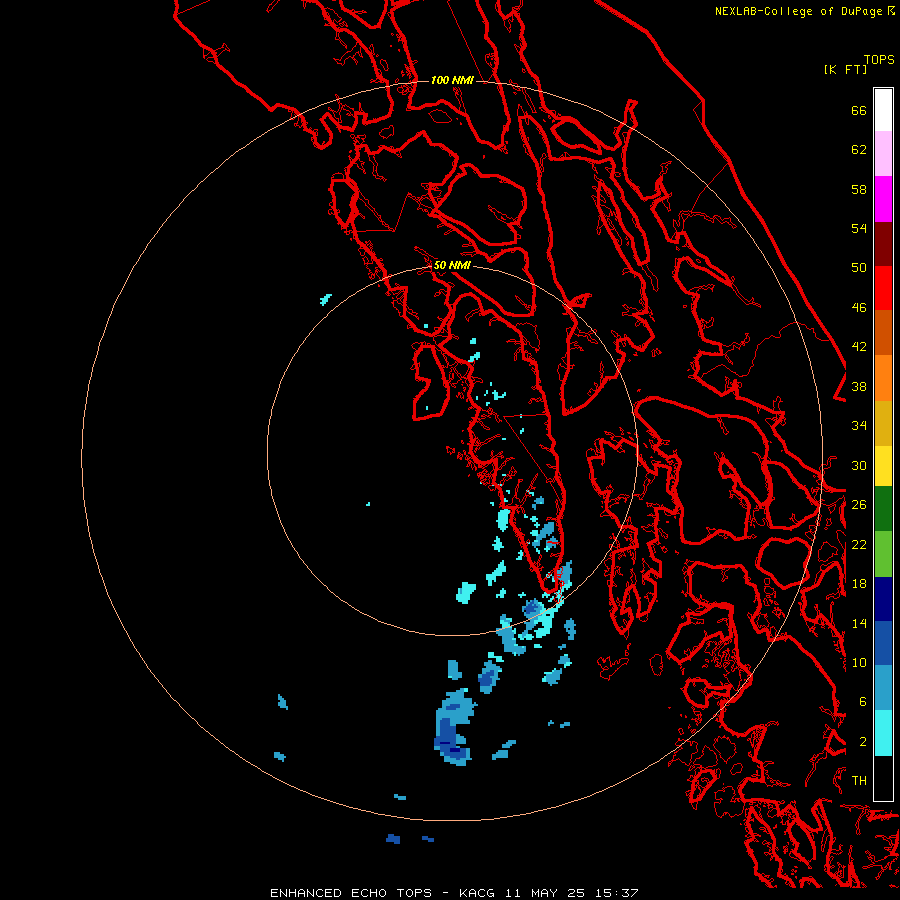Click the gold 34-38 kft legend swatch

click(883, 423)
